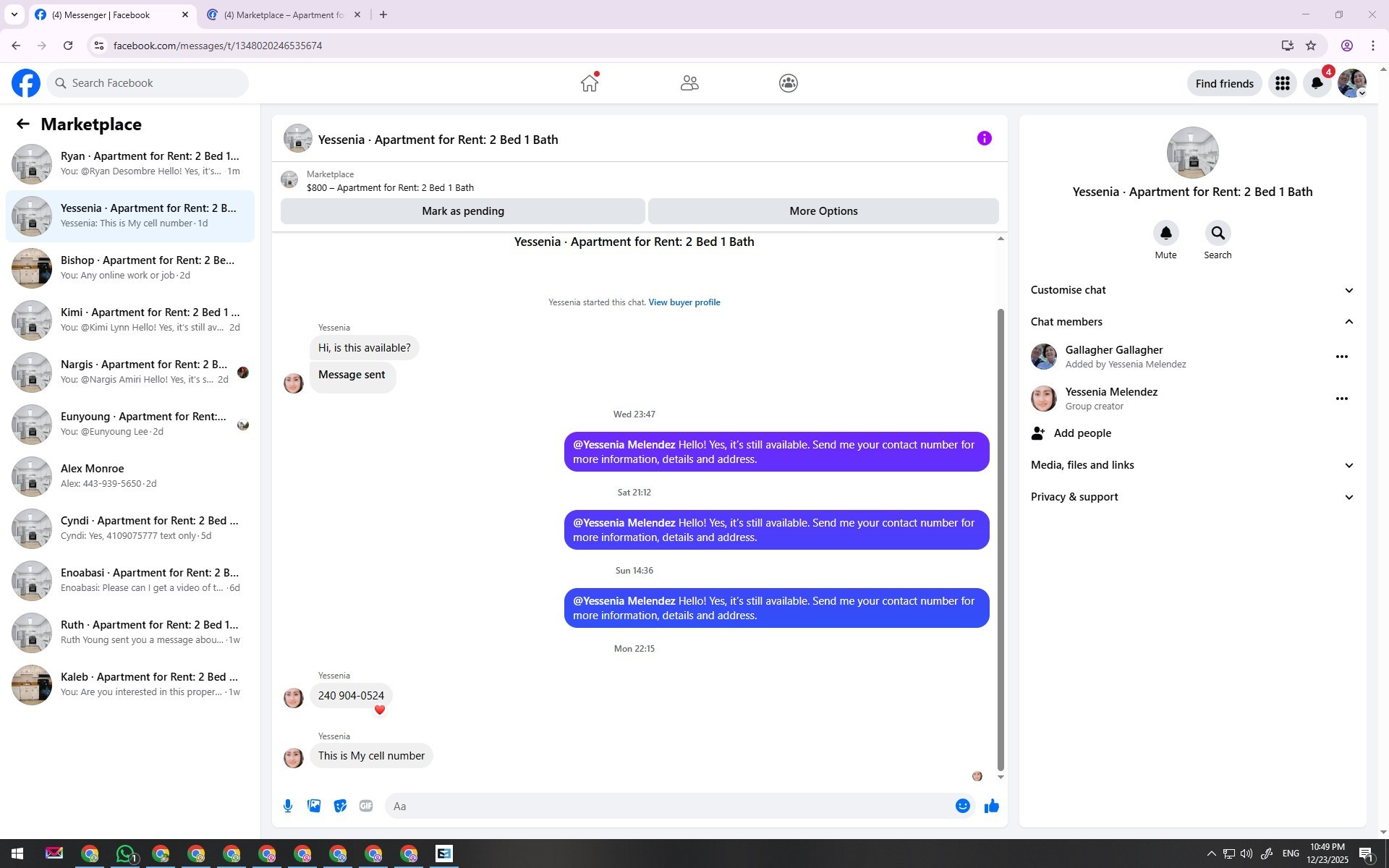
Task: Open emoji picker in message box
Action: tap(962, 806)
